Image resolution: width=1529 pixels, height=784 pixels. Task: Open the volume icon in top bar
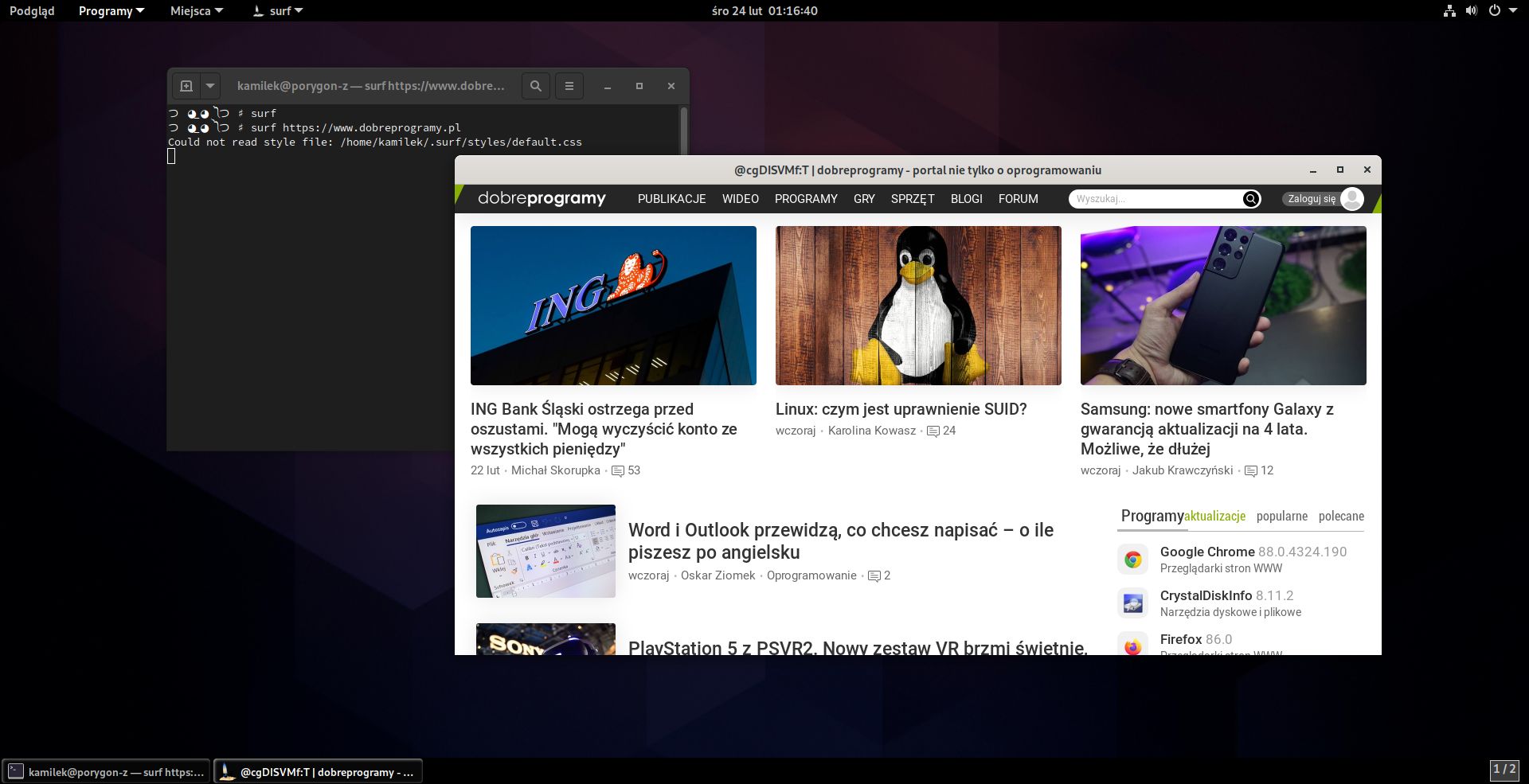click(1471, 11)
